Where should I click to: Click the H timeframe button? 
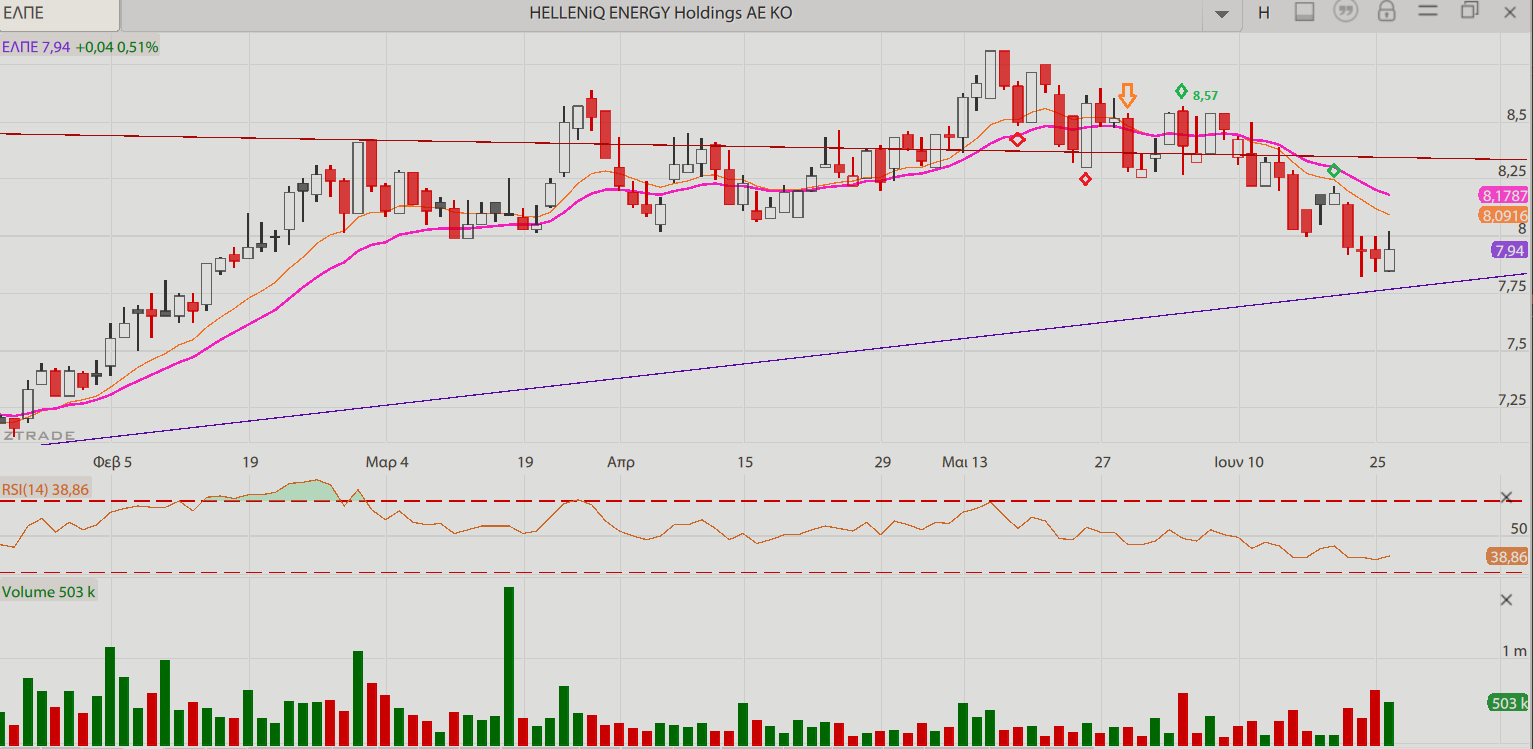coord(1264,13)
